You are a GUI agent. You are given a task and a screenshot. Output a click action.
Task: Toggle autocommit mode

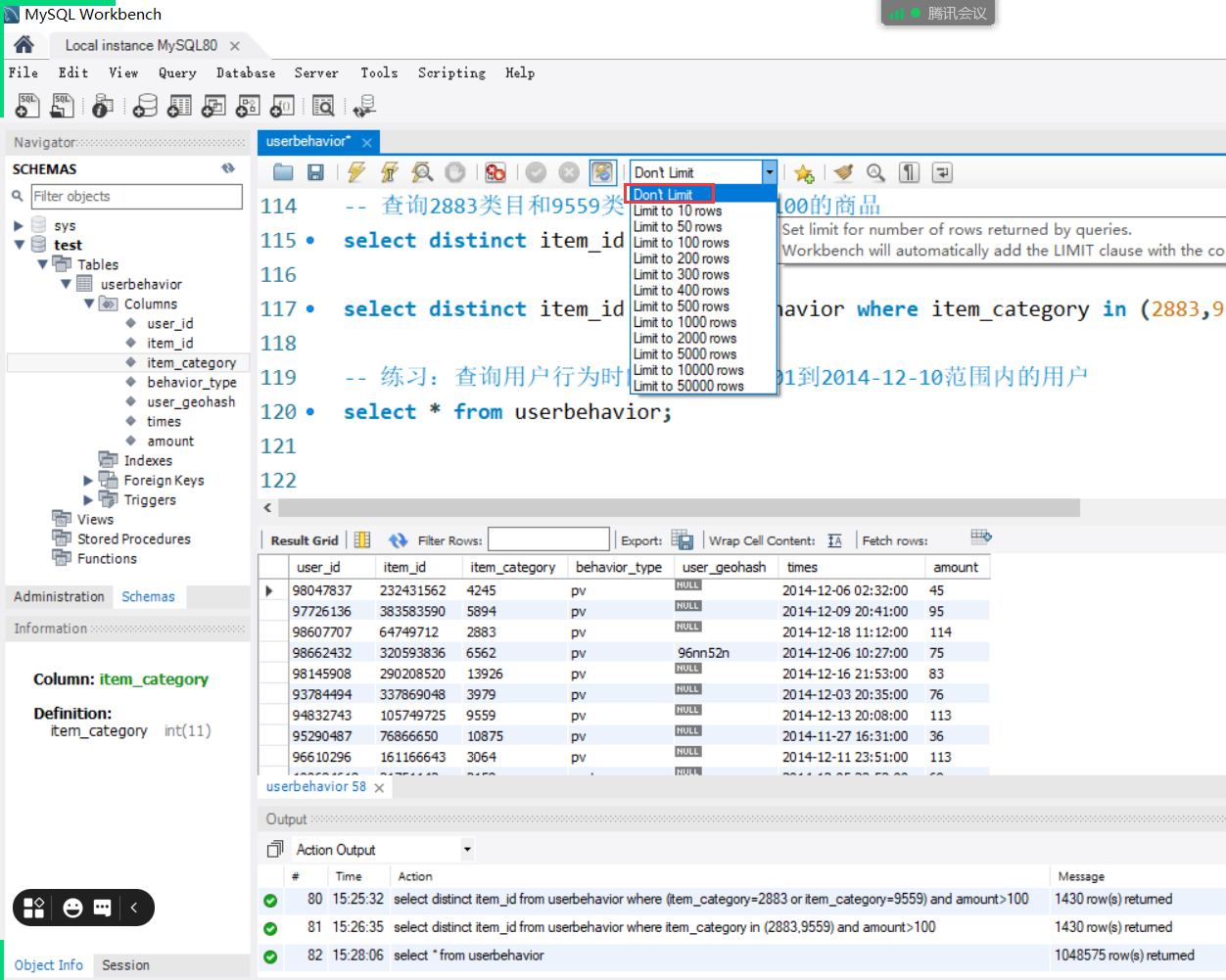click(x=602, y=172)
